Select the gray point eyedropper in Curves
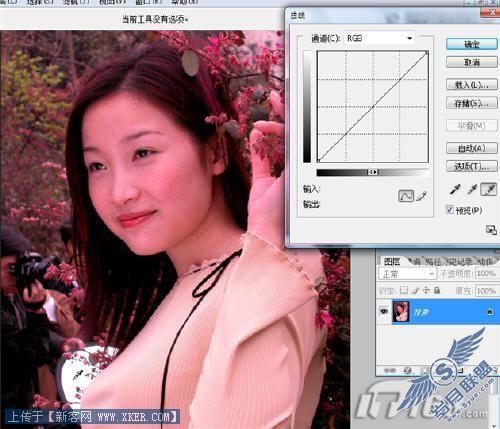The width and height of the screenshot is (500, 429). click(x=472, y=190)
